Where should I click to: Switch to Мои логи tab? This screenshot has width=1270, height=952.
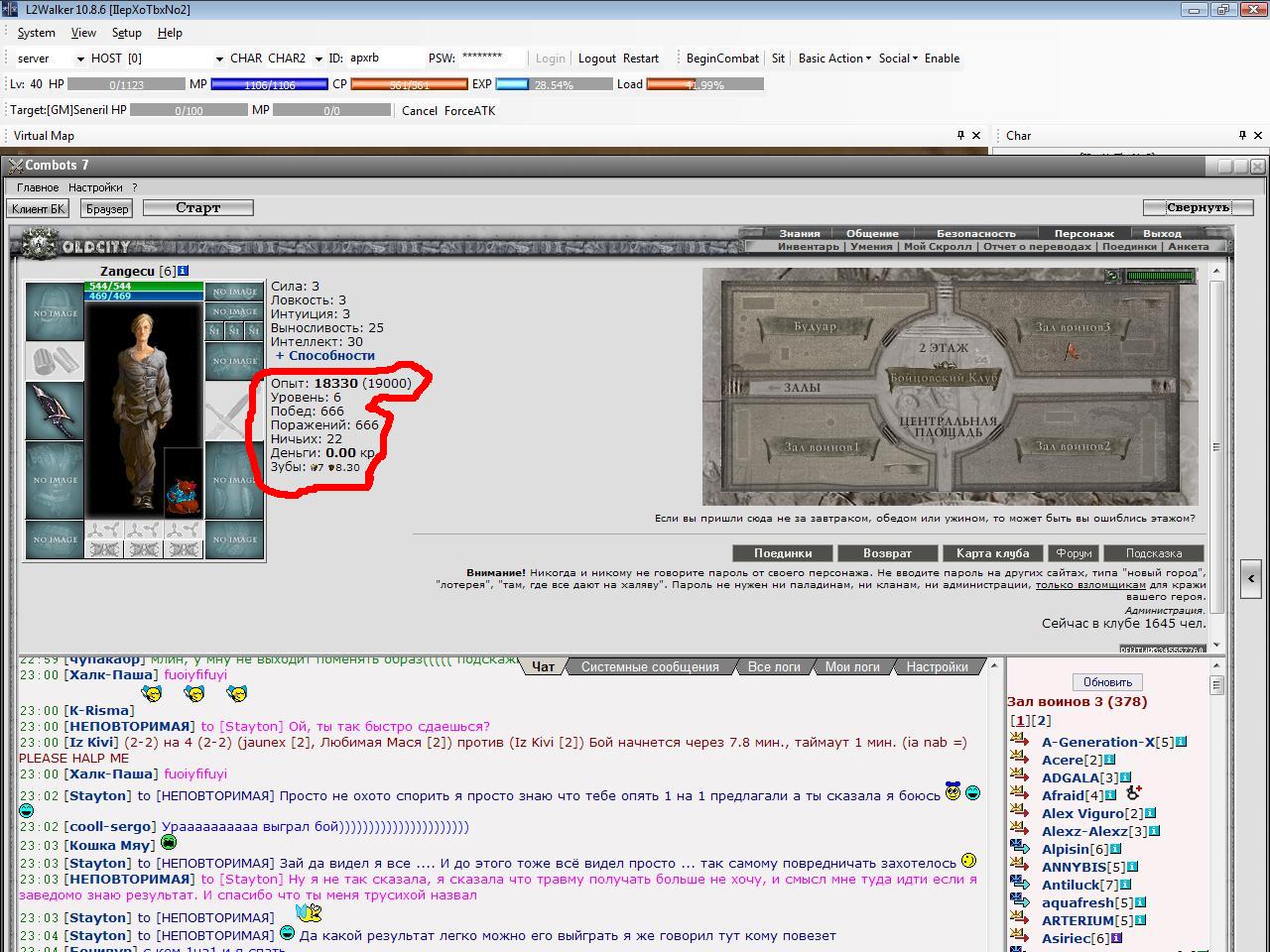click(x=852, y=666)
